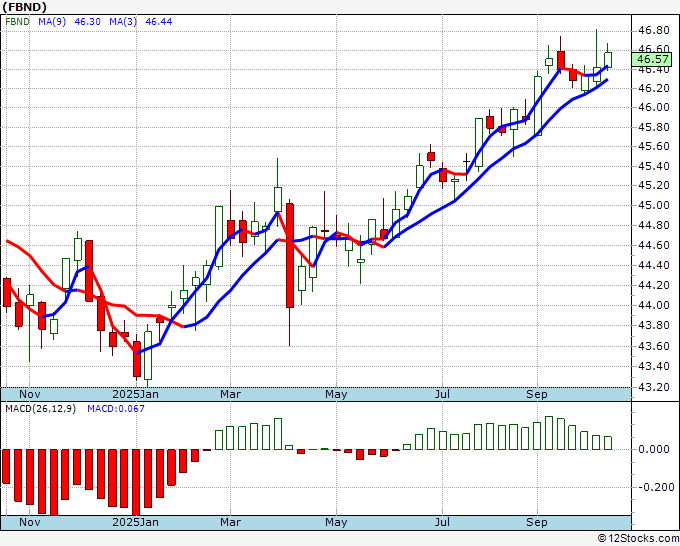Click the (FBND) chart title
The height and width of the screenshot is (546, 680).
point(24,7)
